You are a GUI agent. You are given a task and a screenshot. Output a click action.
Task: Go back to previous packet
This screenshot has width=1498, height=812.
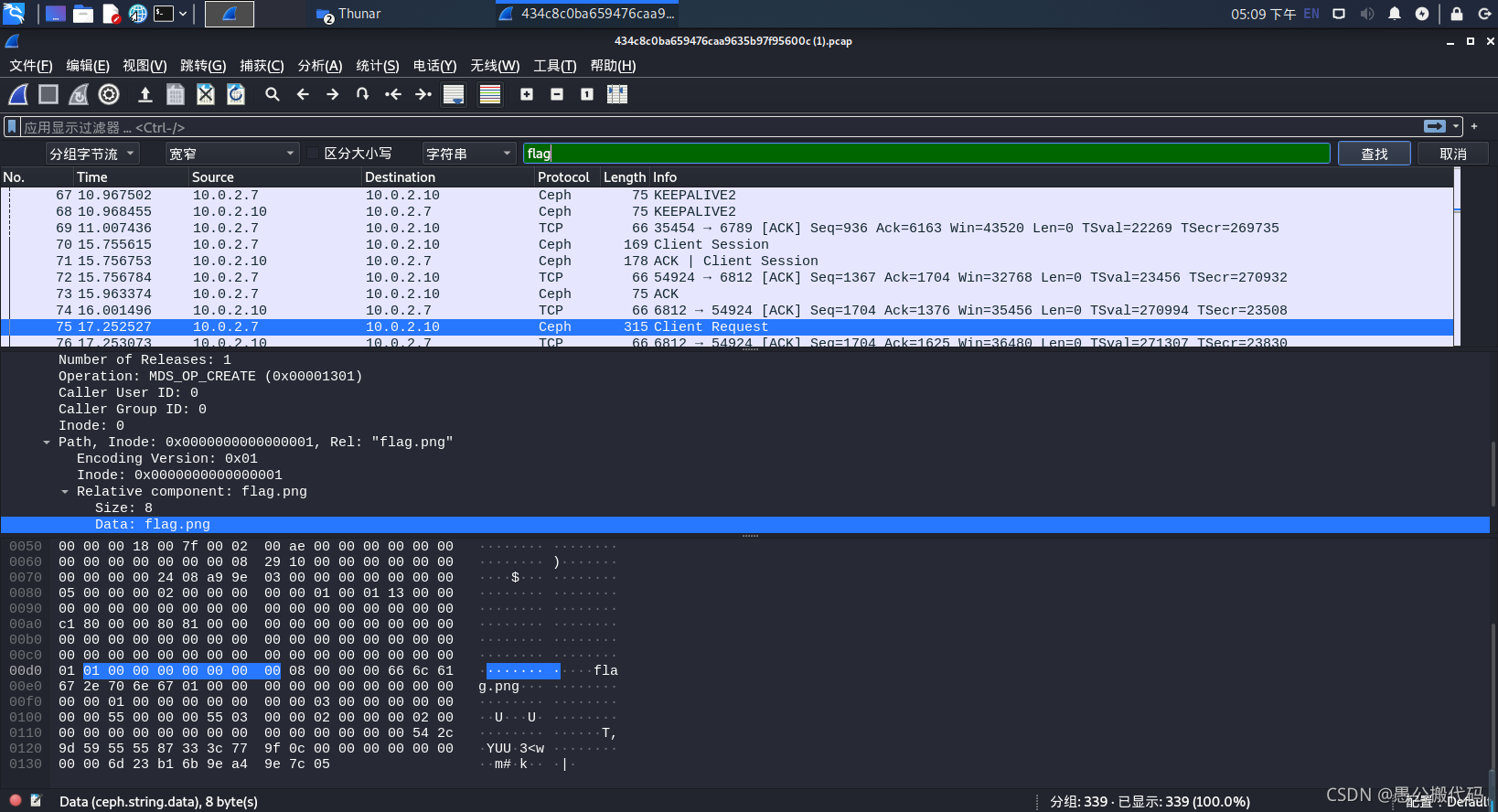pos(303,94)
